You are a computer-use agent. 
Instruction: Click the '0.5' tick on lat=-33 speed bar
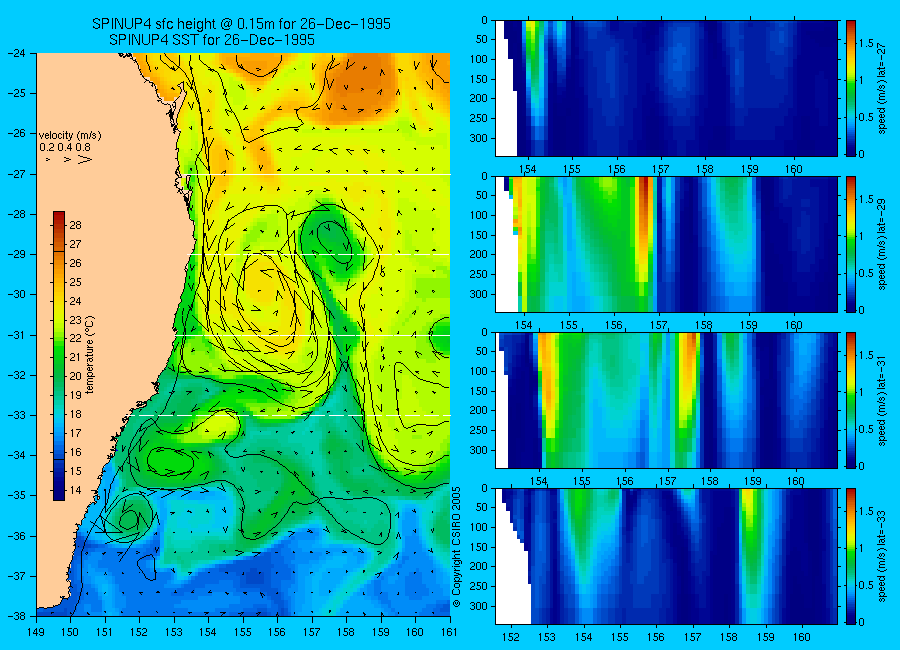coord(867,585)
